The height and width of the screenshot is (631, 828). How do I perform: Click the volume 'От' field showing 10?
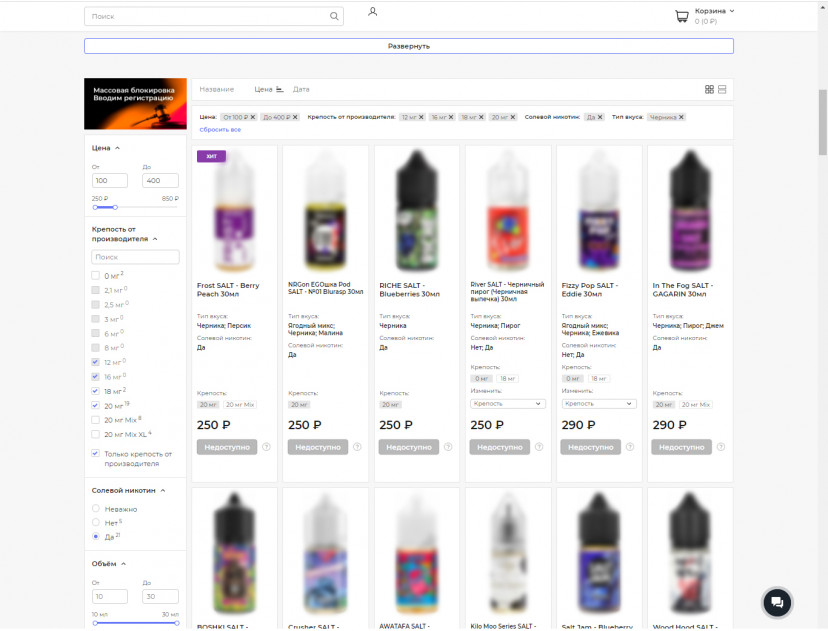pyautogui.click(x=110, y=597)
